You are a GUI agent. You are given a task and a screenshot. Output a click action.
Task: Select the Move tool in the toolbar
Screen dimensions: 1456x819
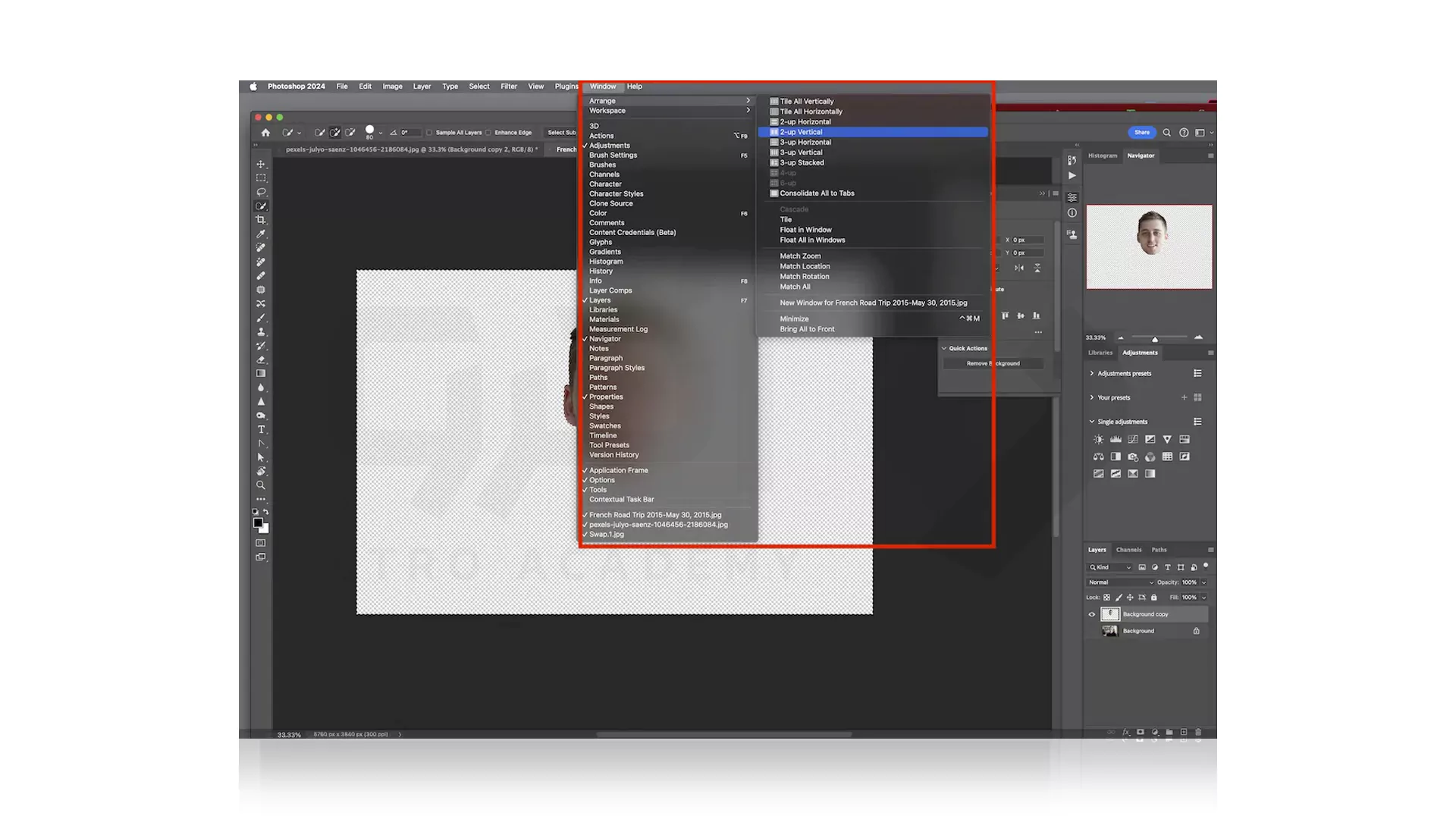point(261,164)
